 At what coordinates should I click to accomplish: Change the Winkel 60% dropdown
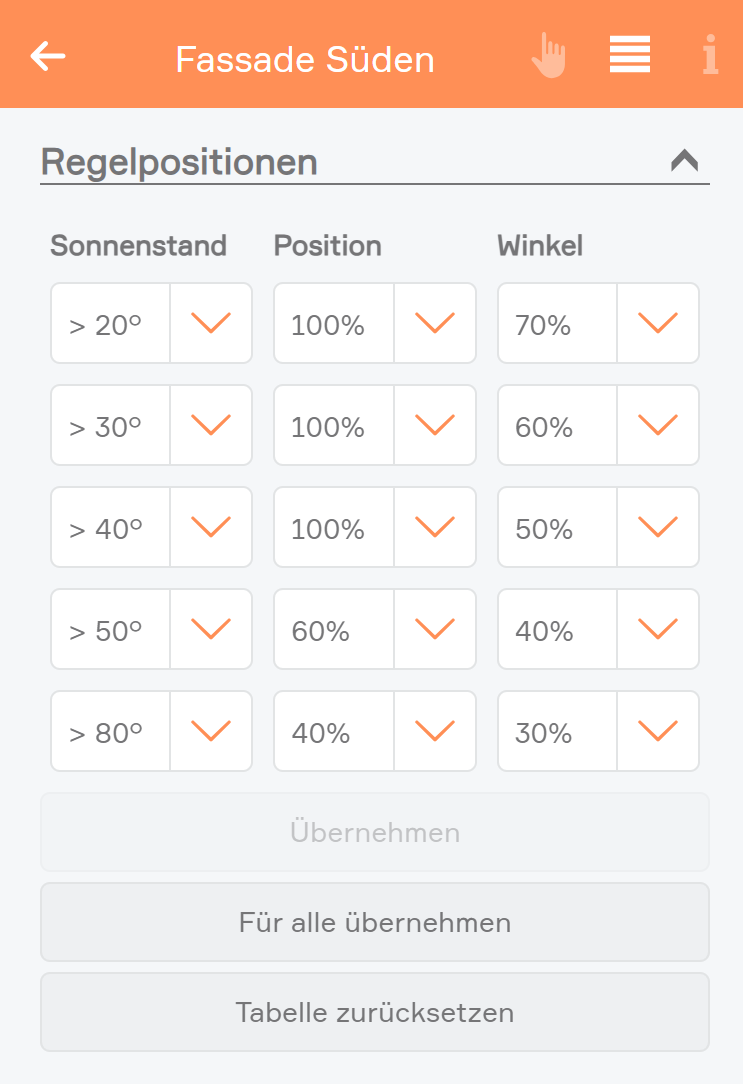click(598, 425)
